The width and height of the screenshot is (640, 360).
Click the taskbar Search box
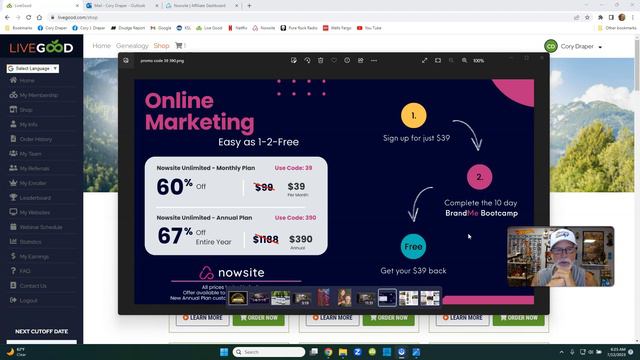tap(269, 352)
